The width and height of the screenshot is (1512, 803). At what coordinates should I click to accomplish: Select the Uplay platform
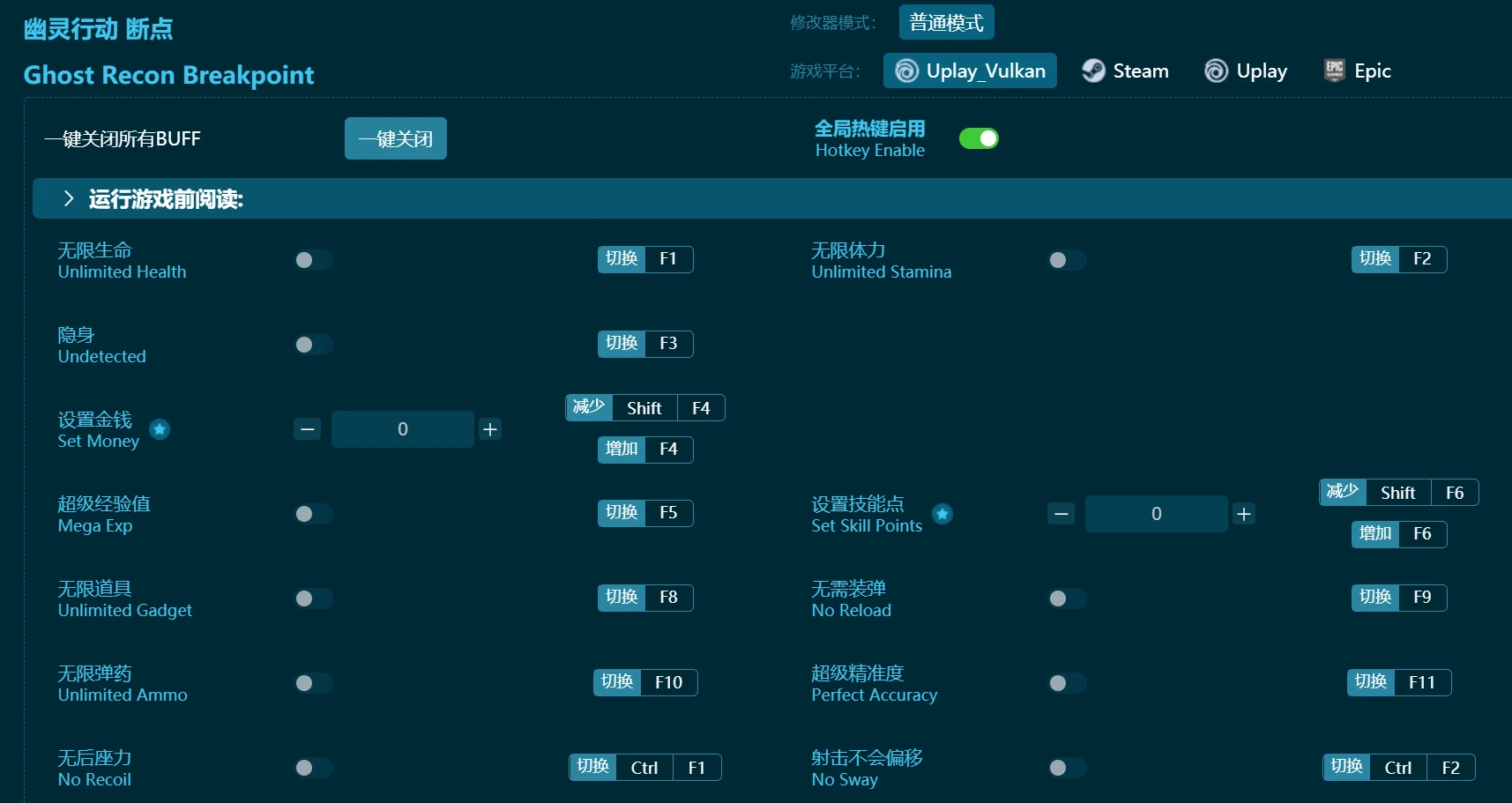pyautogui.click(x=1246, y=71)
